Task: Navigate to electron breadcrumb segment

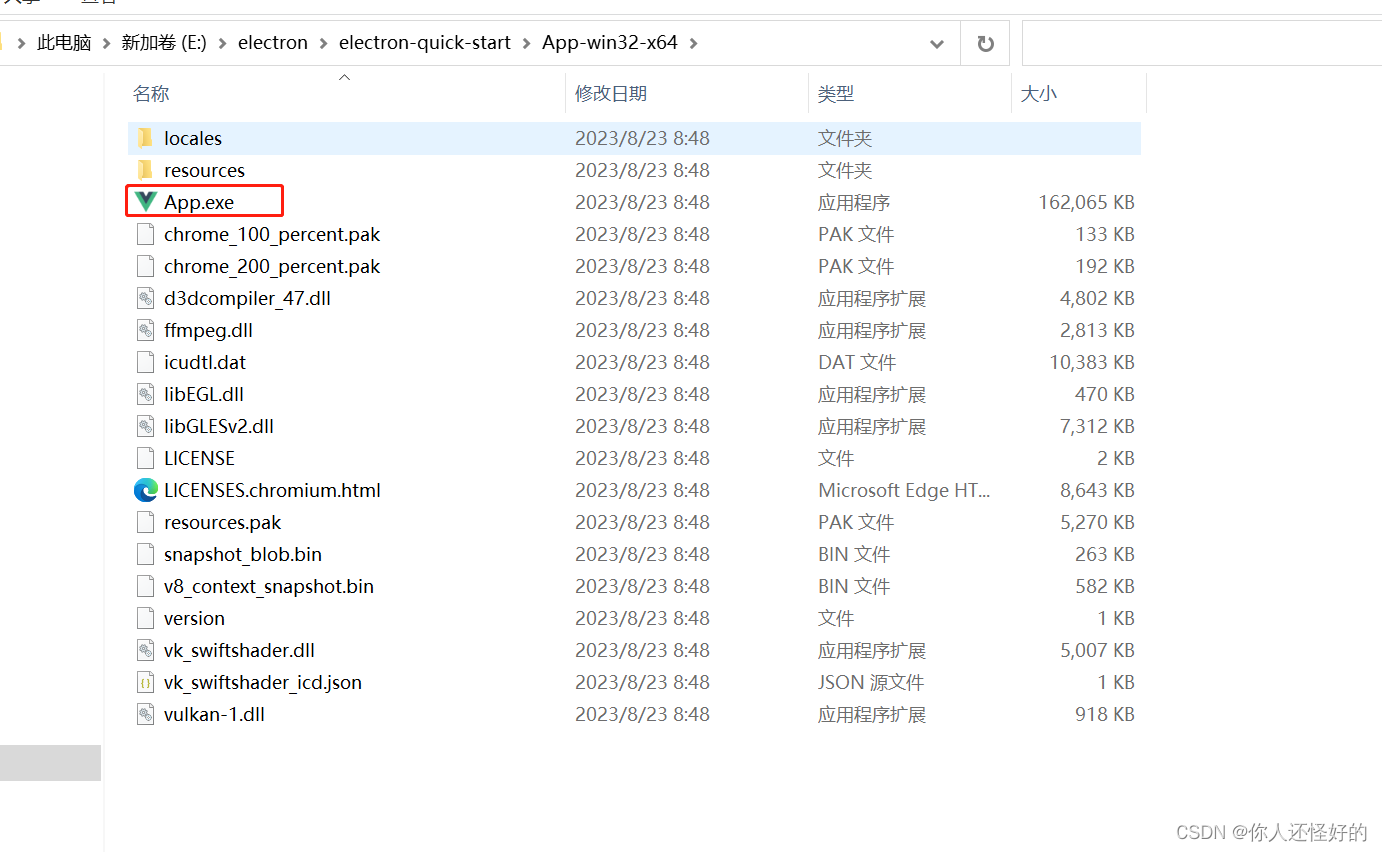Action: point(273,43)
